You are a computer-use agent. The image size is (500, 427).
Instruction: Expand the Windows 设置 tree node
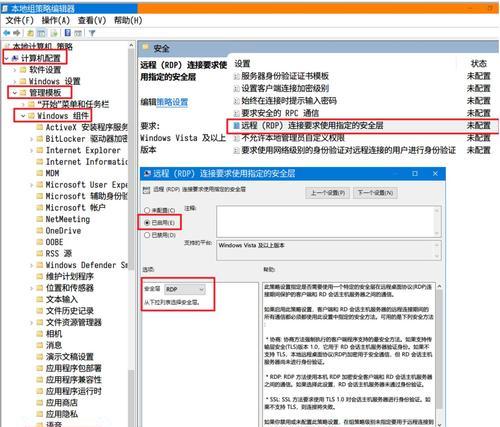pyautogui.click(x=15, y=81)
